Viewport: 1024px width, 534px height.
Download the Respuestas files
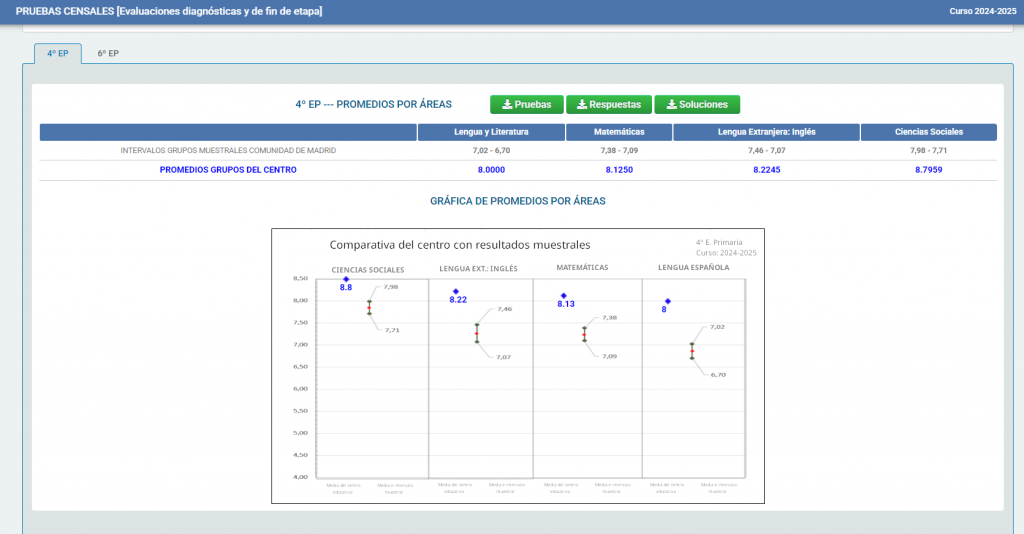click(x=609, y=104)
